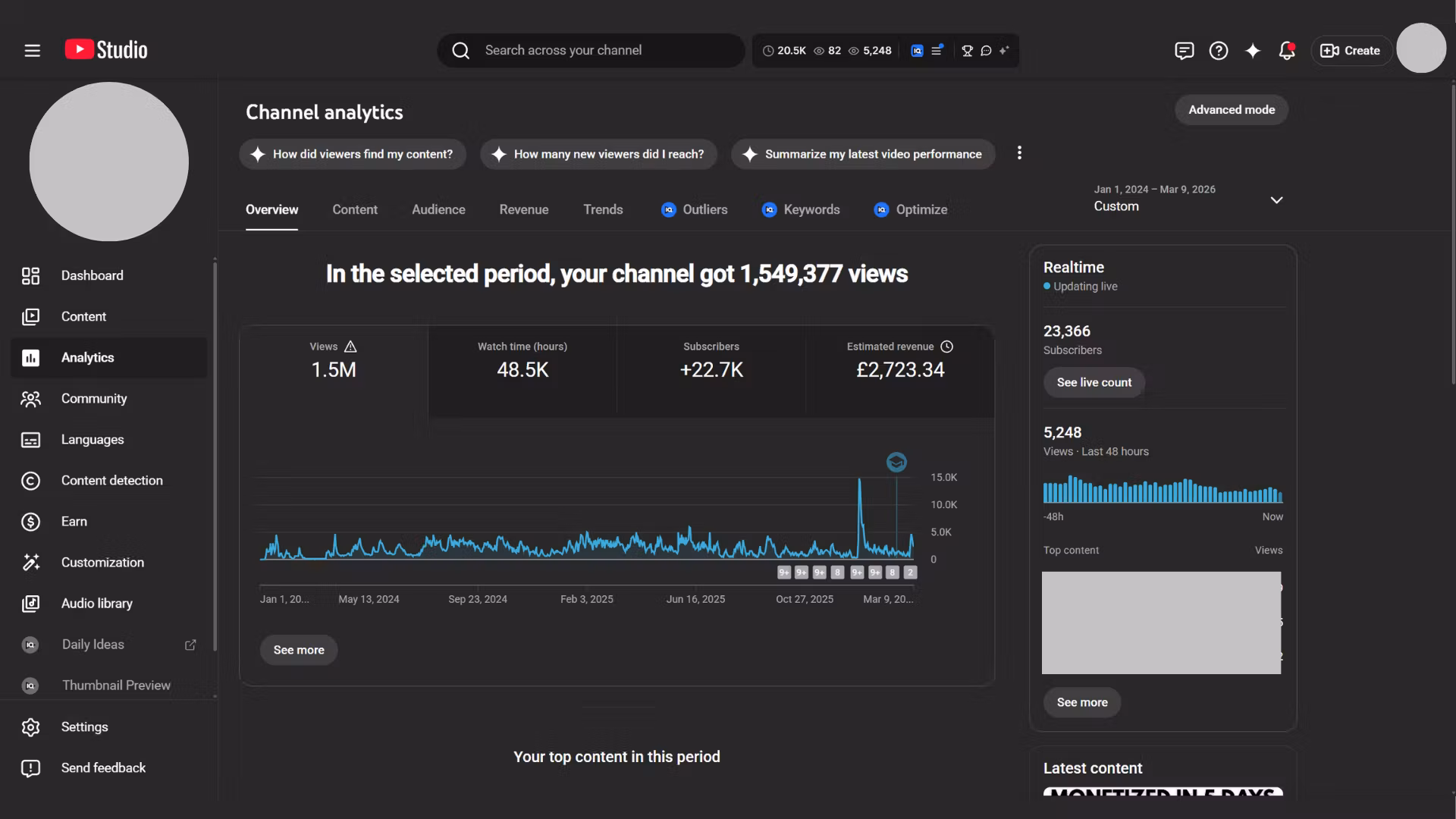
Task: Open the Customization wand icon
Action: pyautogui.click(x=30, y=562)
